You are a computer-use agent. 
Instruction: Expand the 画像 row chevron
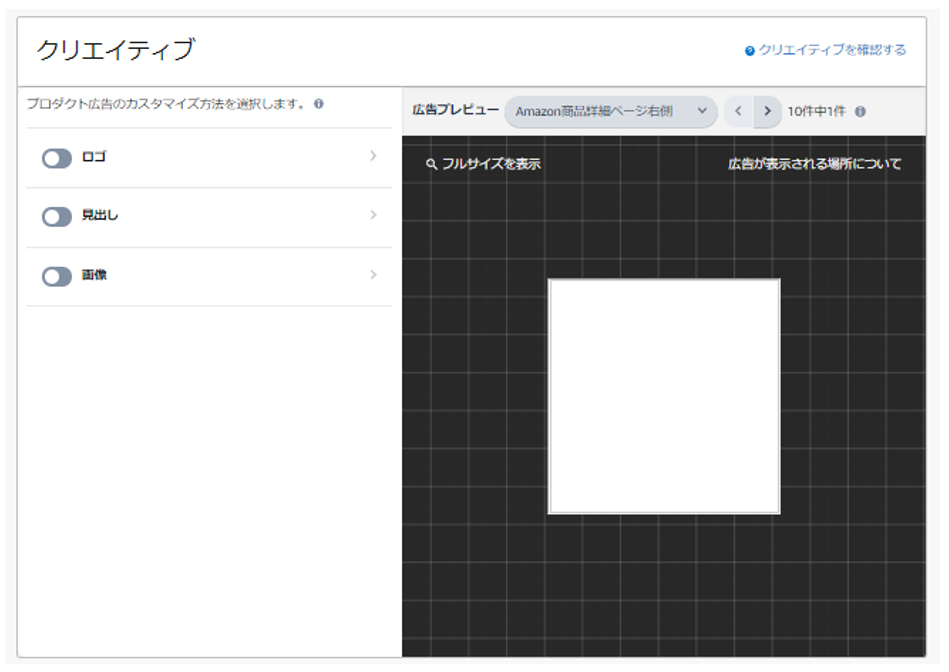373,275
